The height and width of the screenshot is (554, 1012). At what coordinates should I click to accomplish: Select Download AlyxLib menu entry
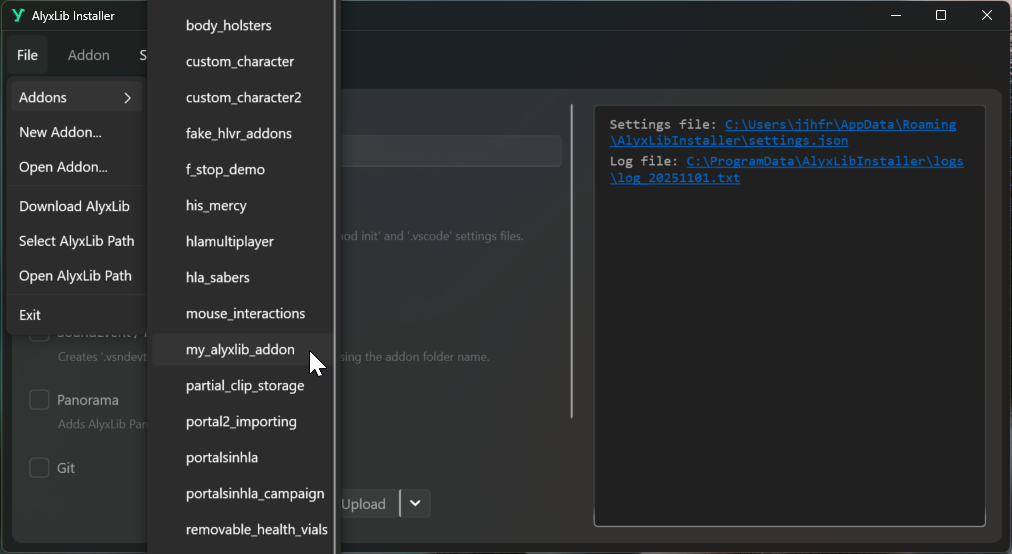[74, 206]
